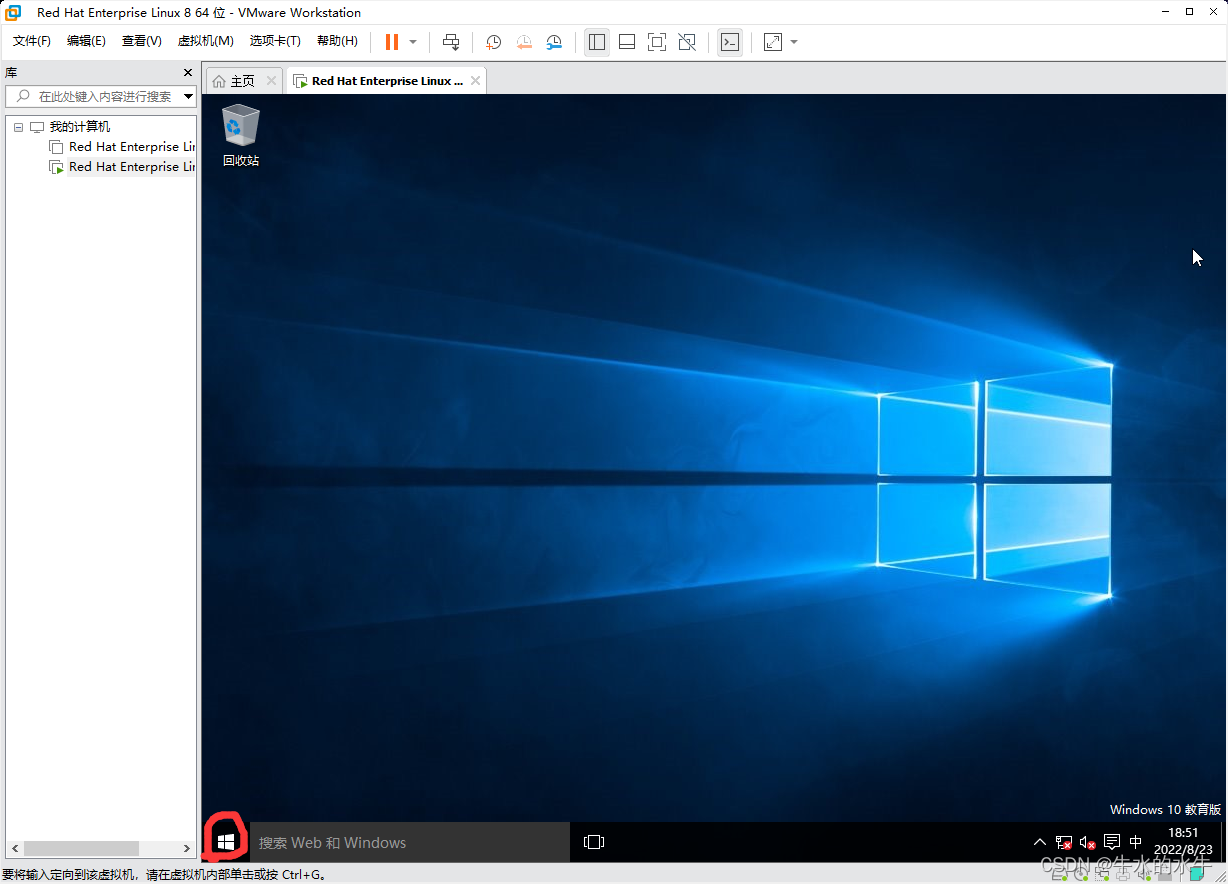Screen dimensions: 1228x884
Task: Close the 库 library panel
Action: click(x=188, y=73)
